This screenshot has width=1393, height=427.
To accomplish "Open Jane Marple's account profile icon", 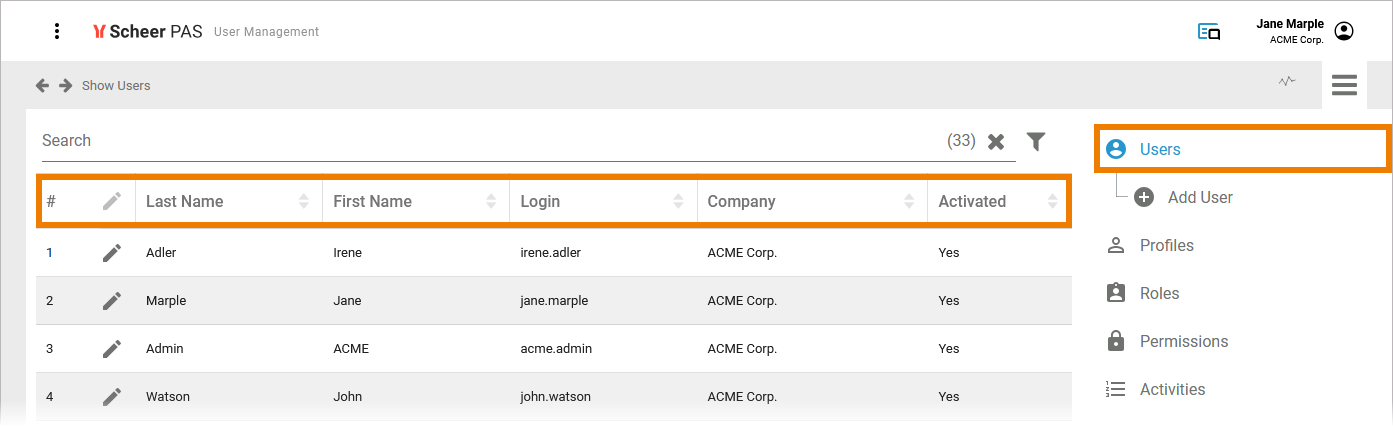I will pyautogui.click(x=1344, y=31).
